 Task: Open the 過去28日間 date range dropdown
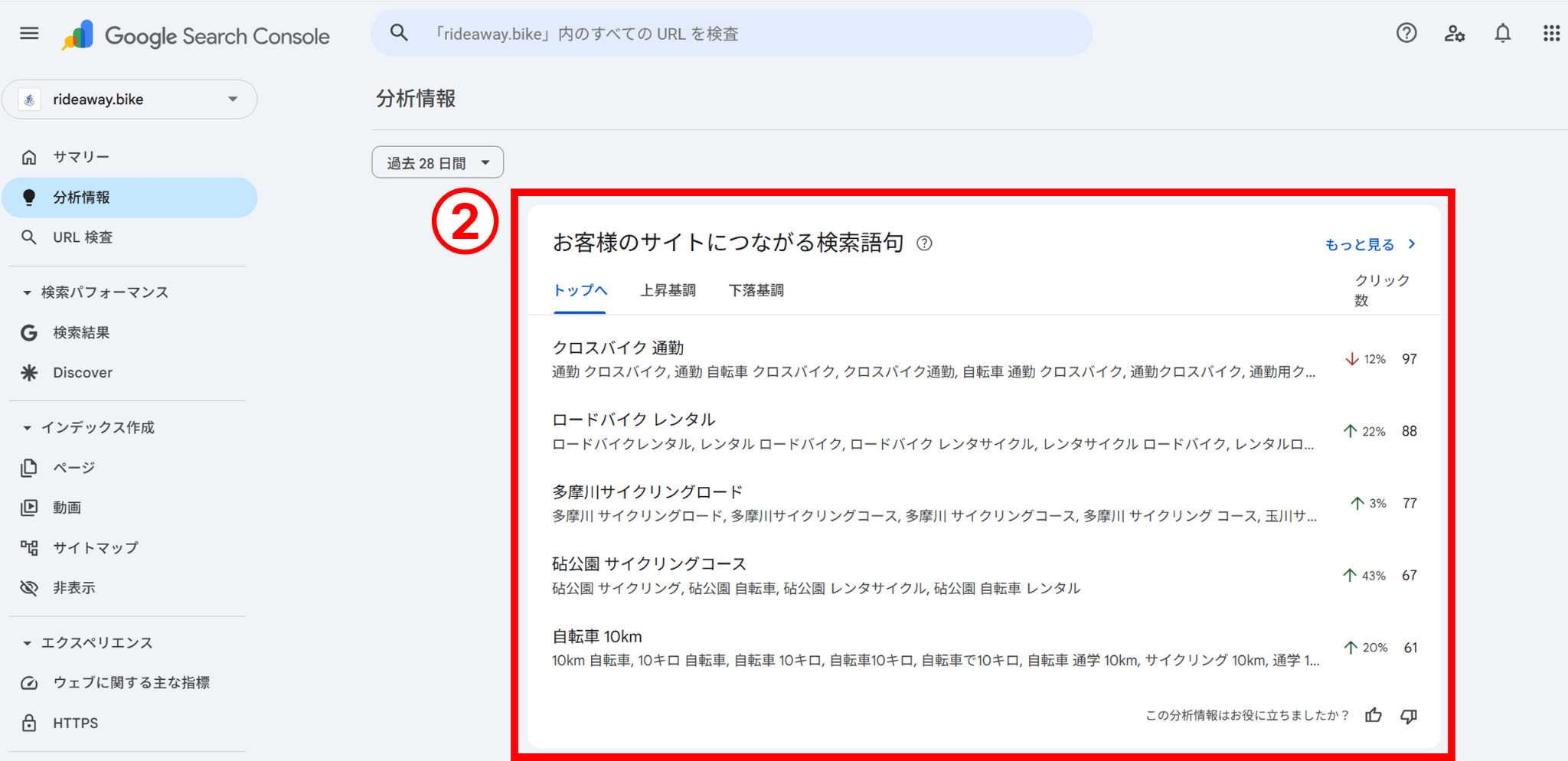437,162
